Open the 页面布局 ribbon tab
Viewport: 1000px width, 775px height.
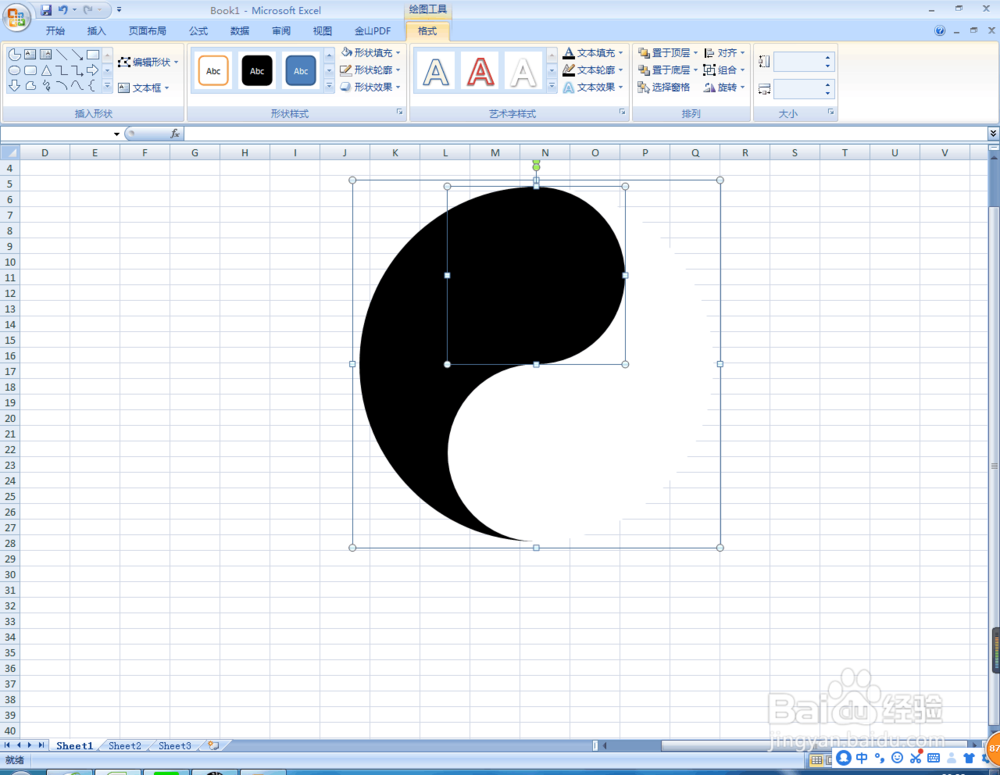(147, 31)
